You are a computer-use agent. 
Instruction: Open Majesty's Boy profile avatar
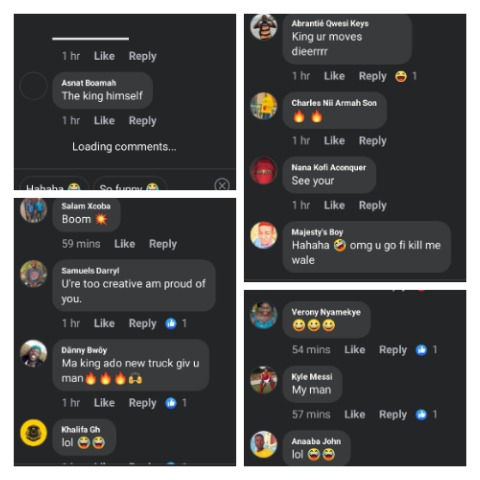[x=264, y=235]
